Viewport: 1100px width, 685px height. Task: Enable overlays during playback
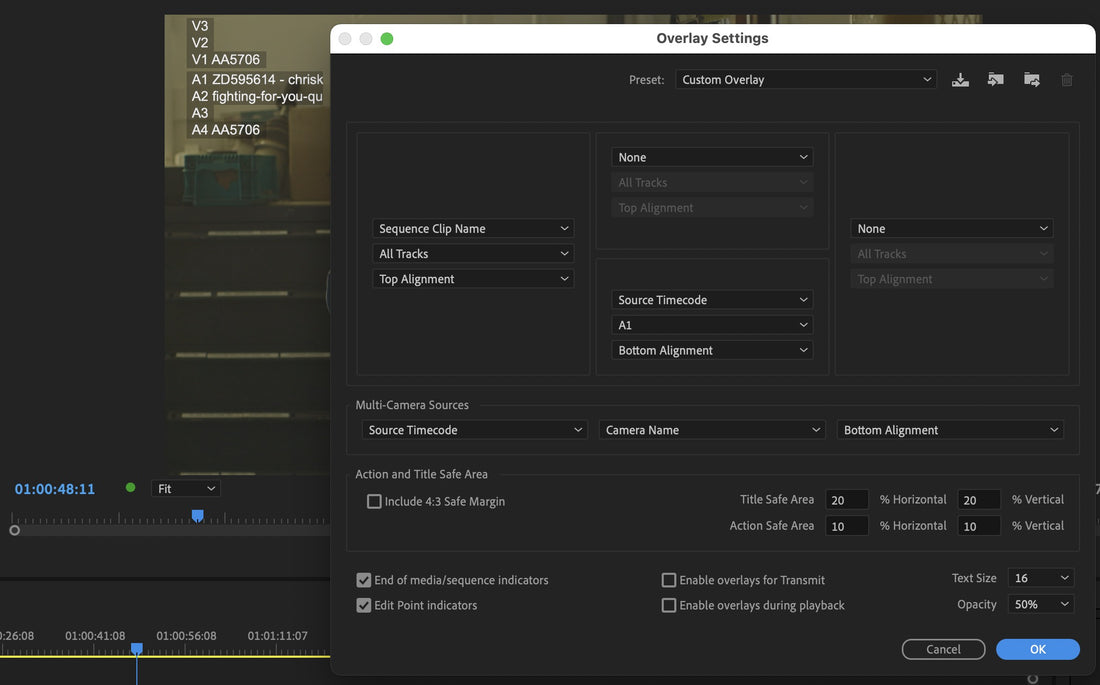[668, 604]
